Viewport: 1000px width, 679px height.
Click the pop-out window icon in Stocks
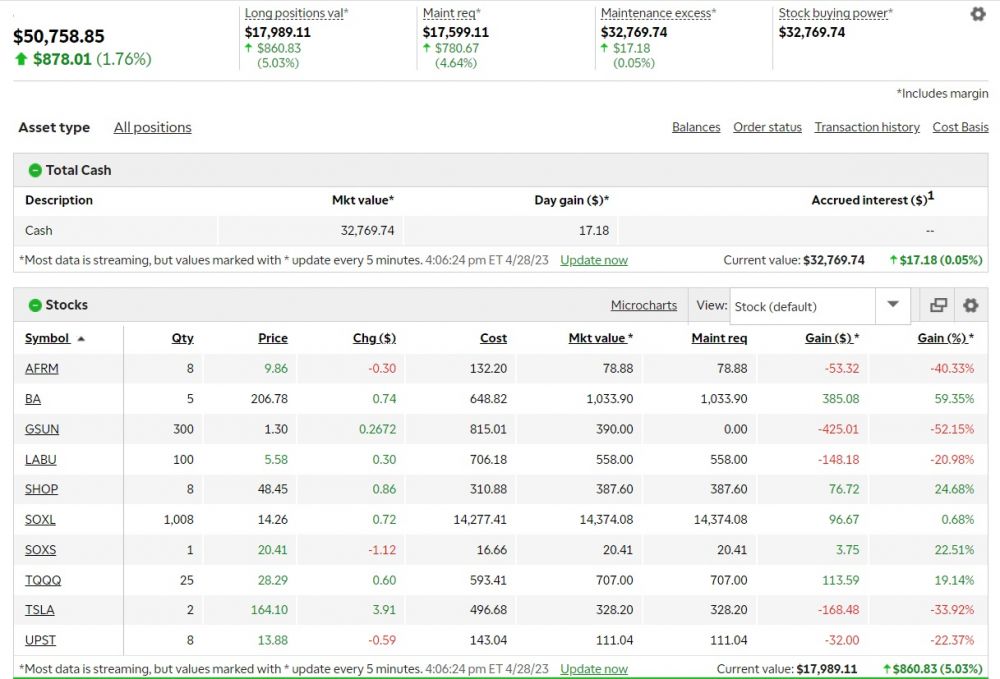(938, 306)
